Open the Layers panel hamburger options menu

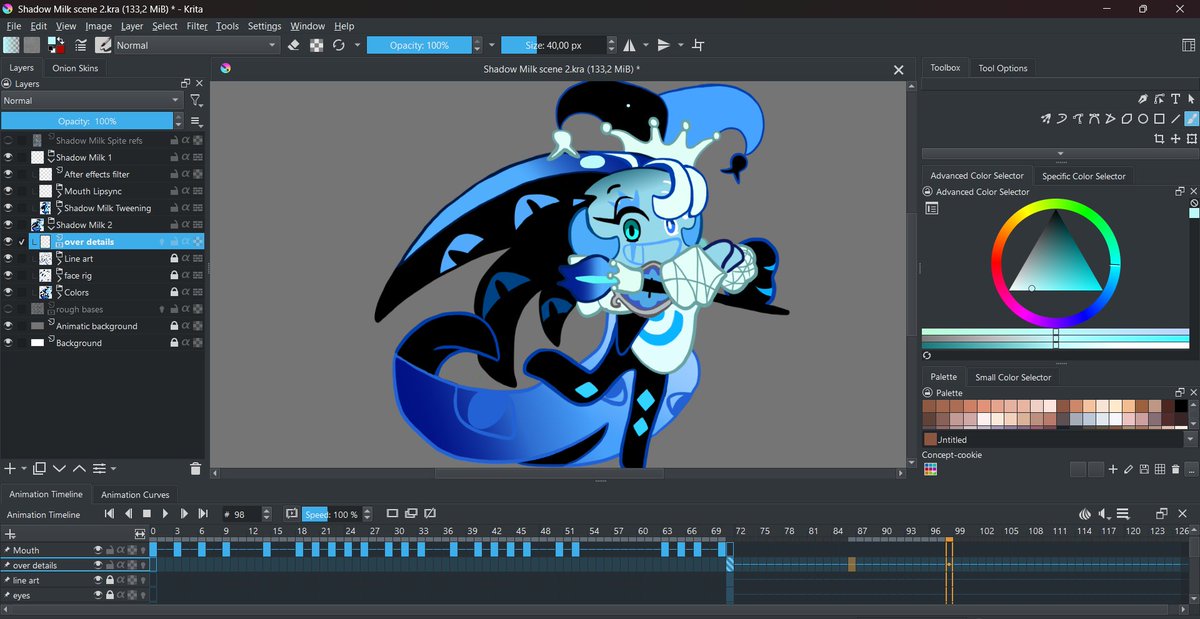pyautogui.click(x=196, y=121)
